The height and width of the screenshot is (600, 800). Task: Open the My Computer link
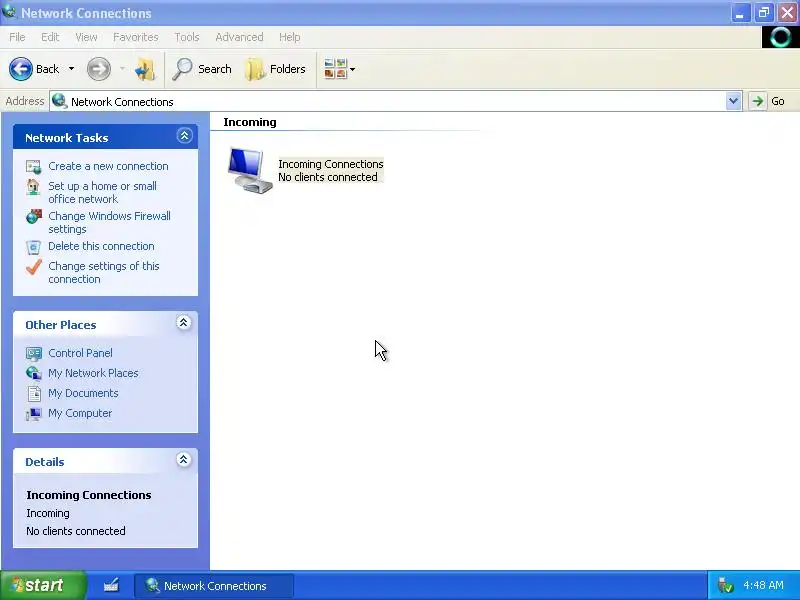click(x=80, y=413)
